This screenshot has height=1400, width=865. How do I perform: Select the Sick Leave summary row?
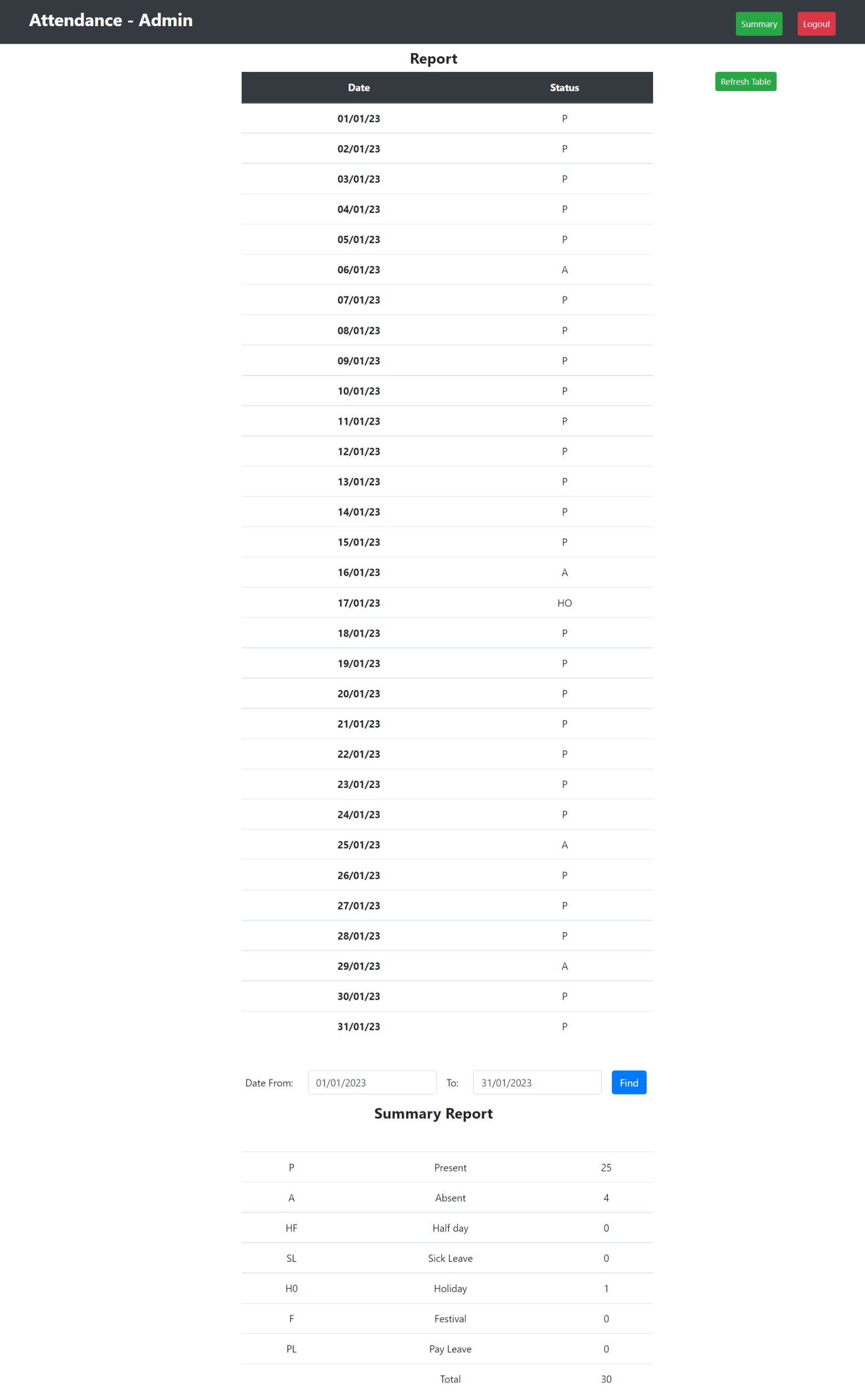pyautogui.click(x=450, y=1258)
